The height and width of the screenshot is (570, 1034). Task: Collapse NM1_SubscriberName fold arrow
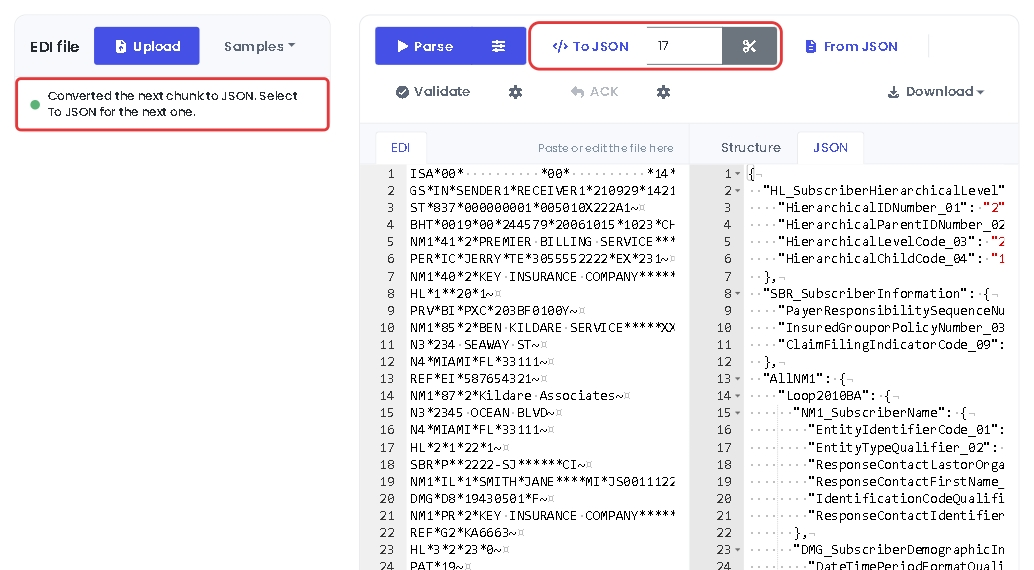[738, 413]
